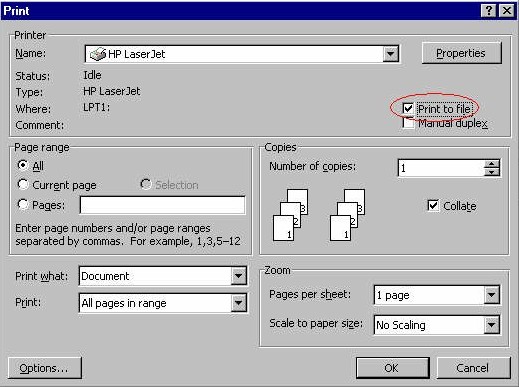Select the Pages radio button

23,204
